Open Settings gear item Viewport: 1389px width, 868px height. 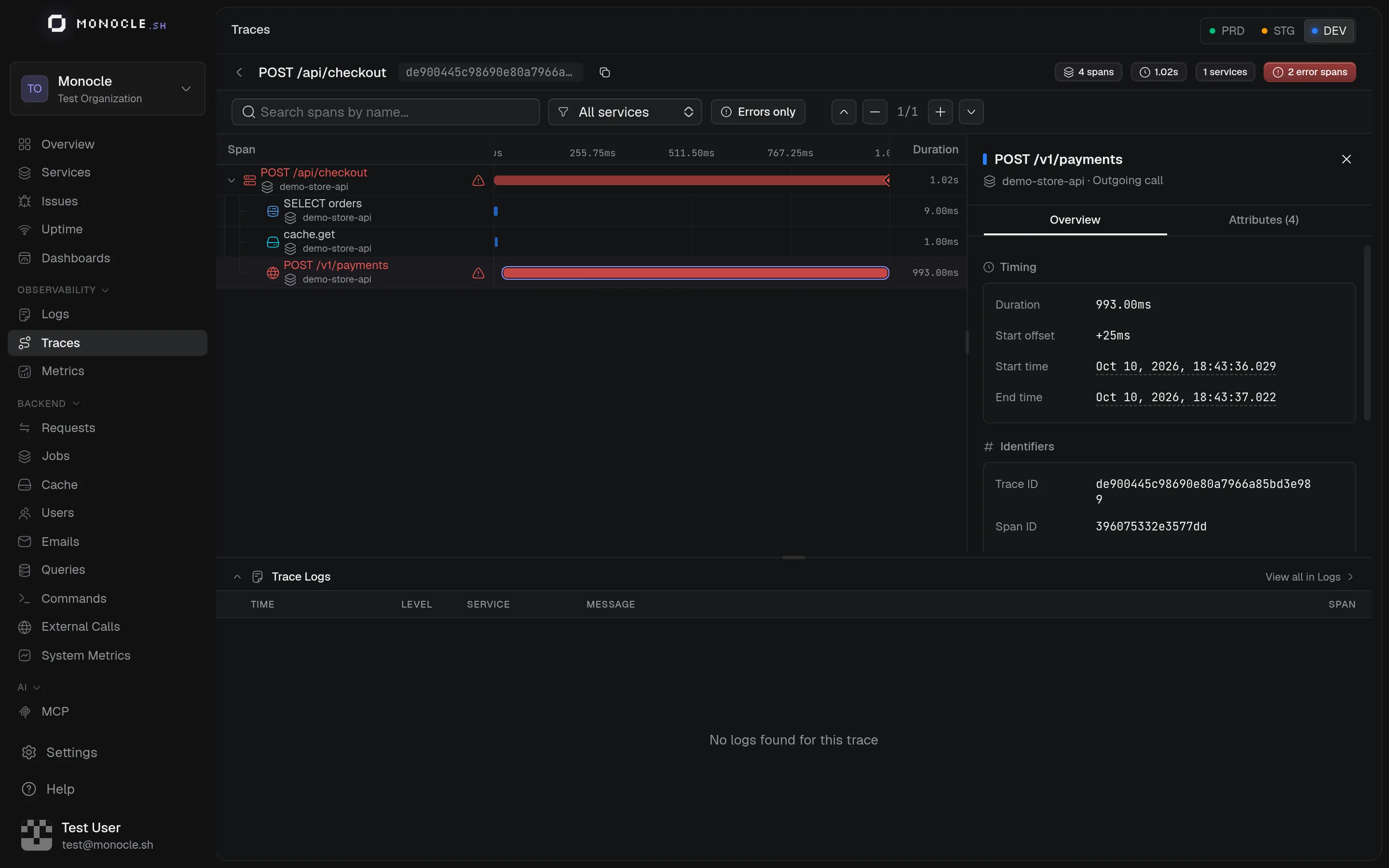click(x=108, y=752)
